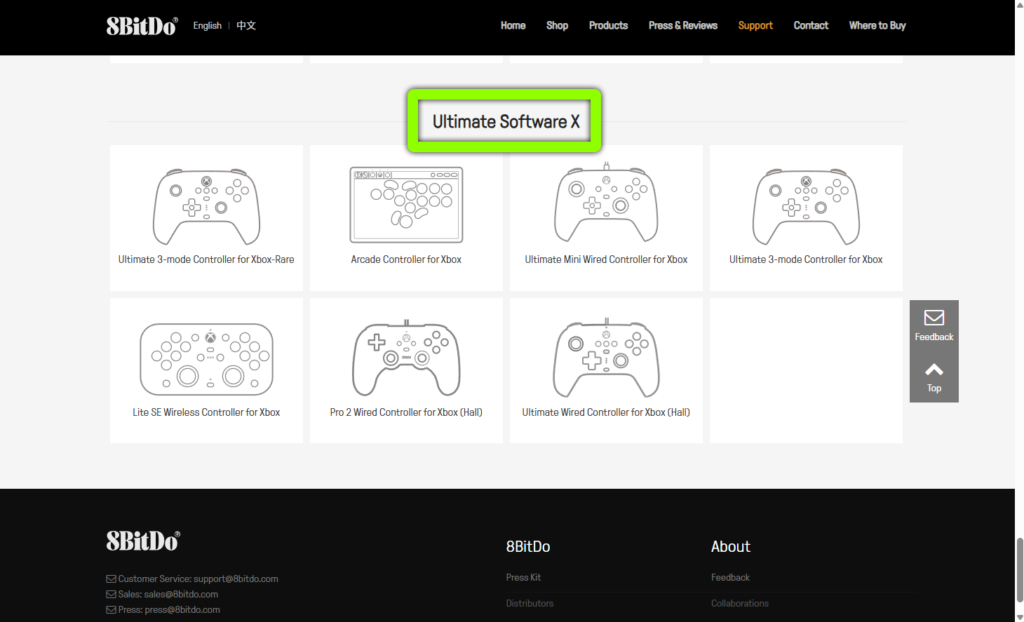The width and height of the screenshot is (1024, 622).
Task: Open Press & Reviews in navigation
Action: coord(683,26)
